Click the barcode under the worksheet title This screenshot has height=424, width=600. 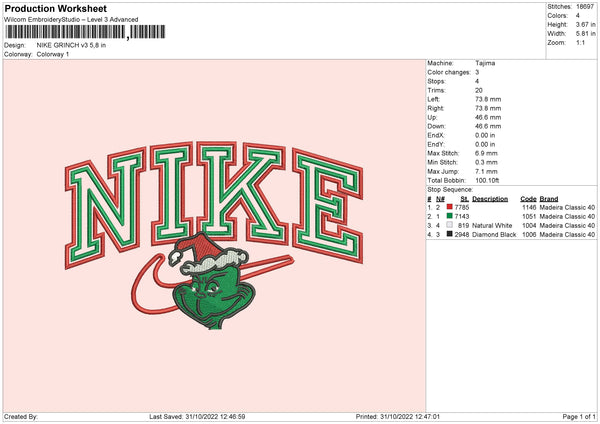click(85, 32)
